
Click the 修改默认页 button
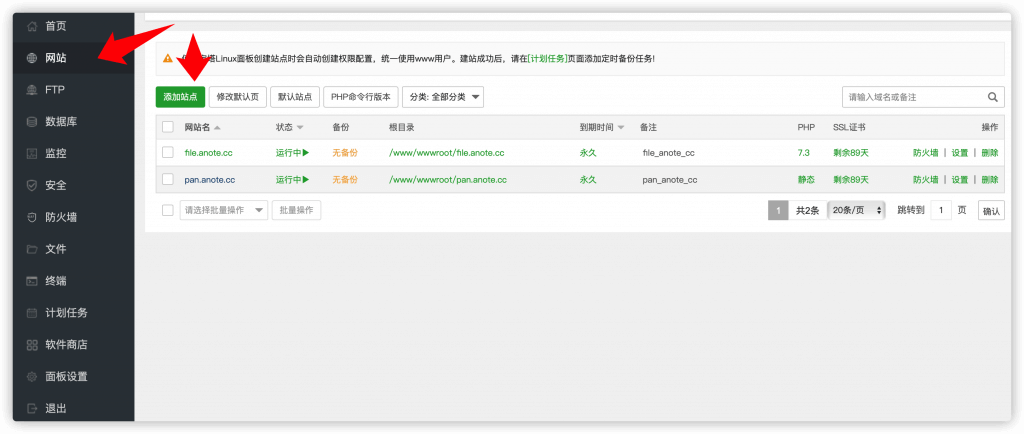(x=238, y=97)
